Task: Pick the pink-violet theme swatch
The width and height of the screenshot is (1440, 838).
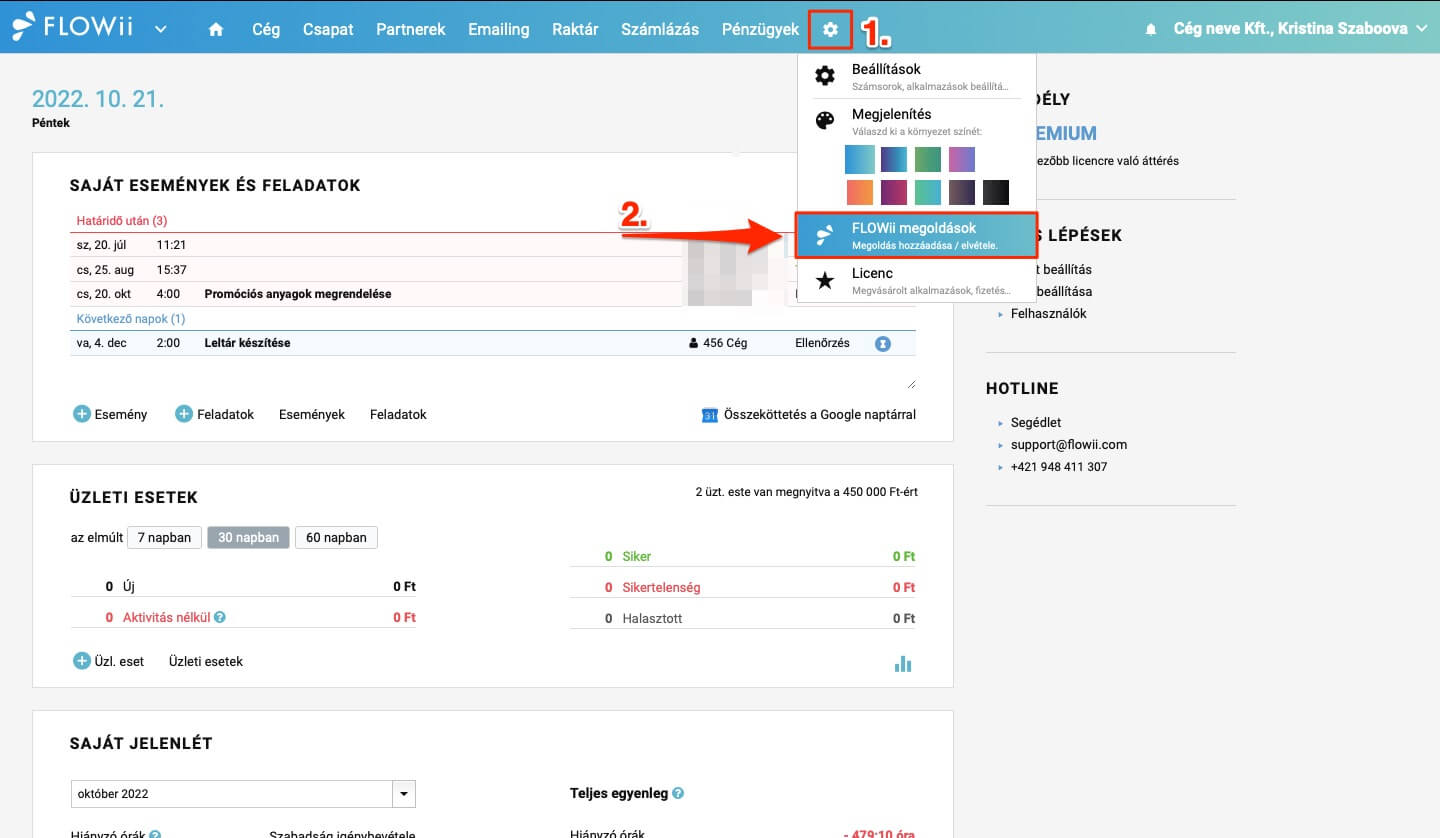Action: (962, 159)
